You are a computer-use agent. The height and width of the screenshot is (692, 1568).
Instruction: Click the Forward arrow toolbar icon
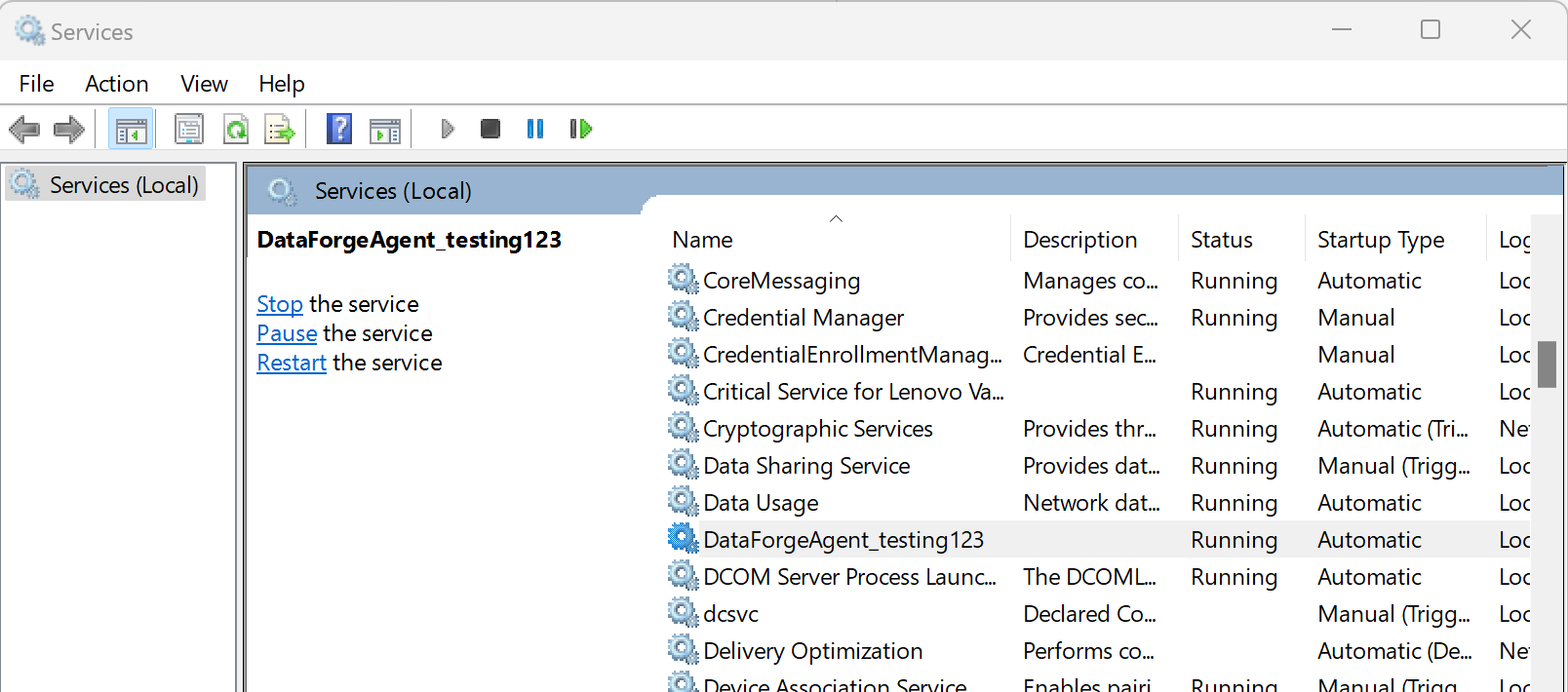point(69,129)
